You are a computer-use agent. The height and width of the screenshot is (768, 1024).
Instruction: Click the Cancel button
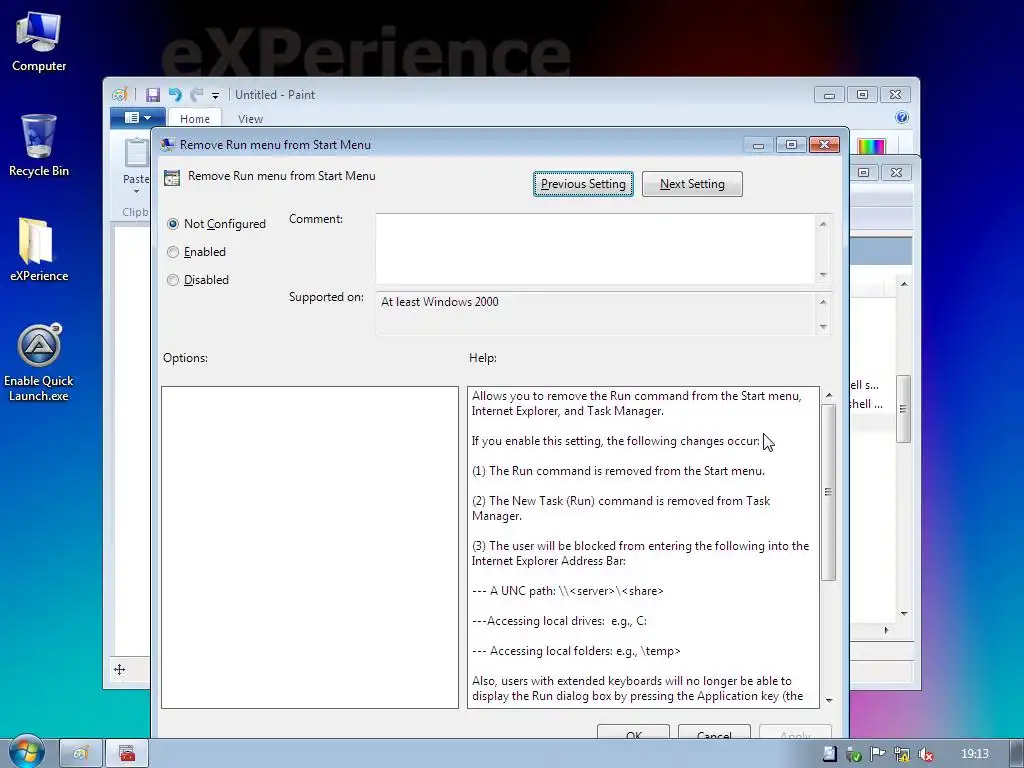coord(714,731)
